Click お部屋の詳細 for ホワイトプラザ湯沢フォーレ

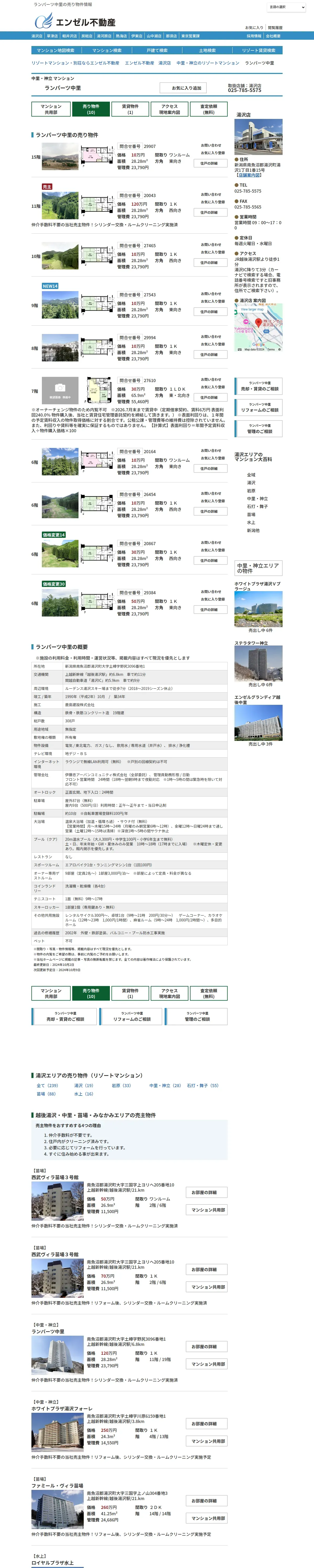pyautogui.click(x=207, y=1424)
